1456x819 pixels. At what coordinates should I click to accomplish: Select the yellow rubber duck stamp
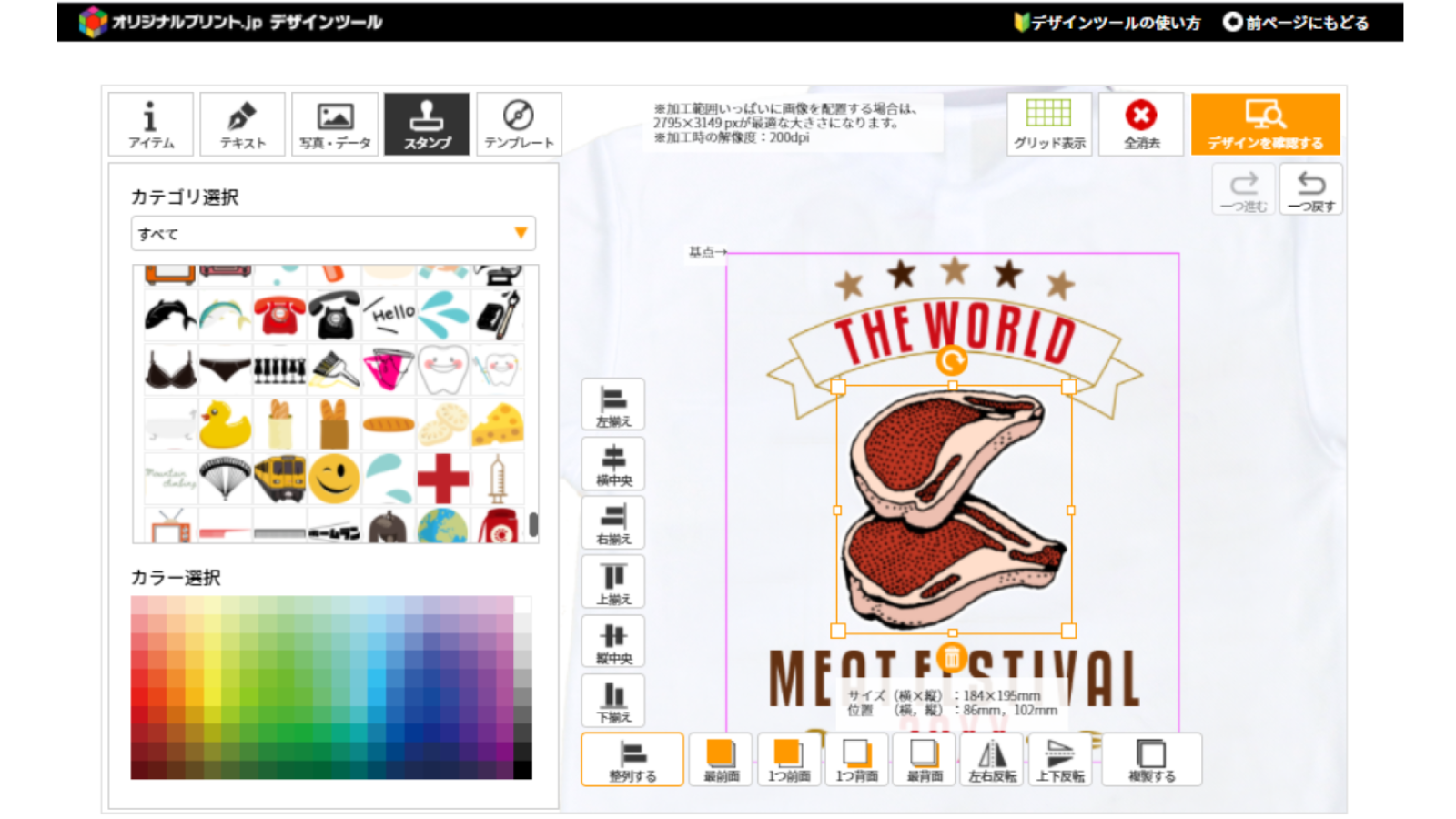click(225, 423)
